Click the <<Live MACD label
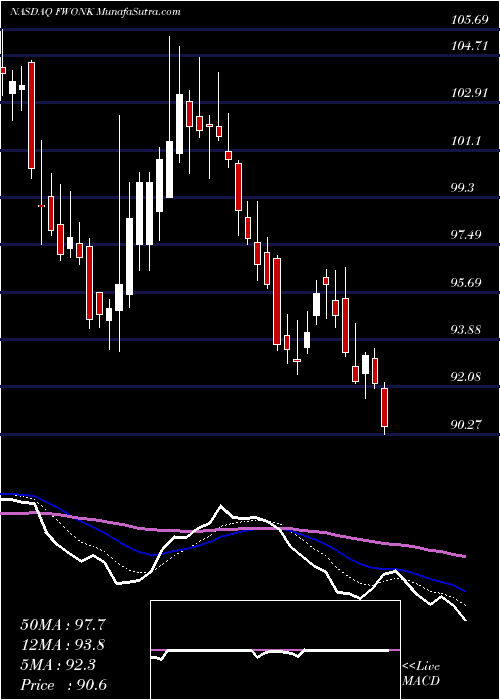500x700 pixels. [x=421, y=674]
